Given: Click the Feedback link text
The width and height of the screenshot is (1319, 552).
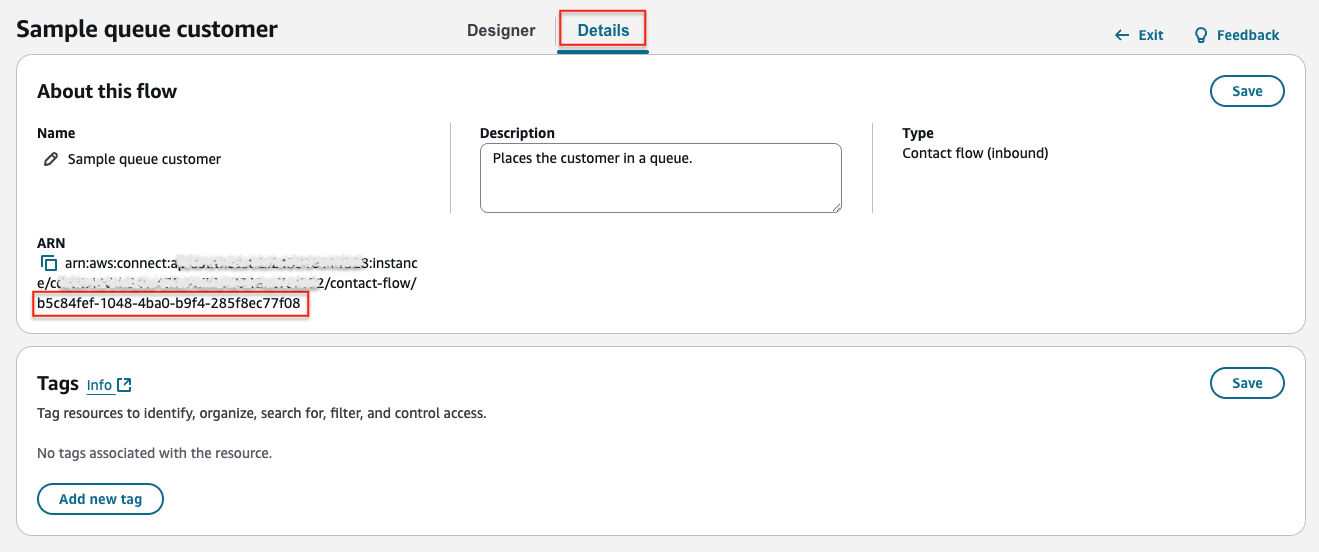Looking at the screenshot, I should pyautogui.click(x=1247, y=35).
